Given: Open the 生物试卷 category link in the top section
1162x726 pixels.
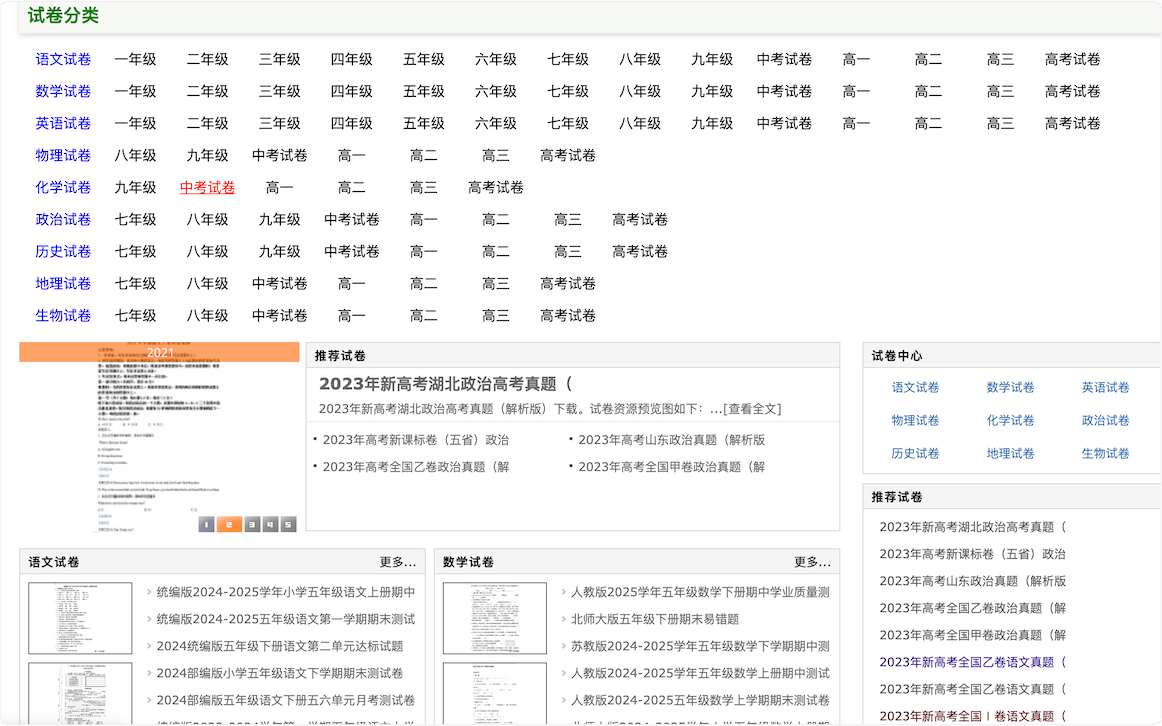Looking at the screenshot, I should click(63, 316).
